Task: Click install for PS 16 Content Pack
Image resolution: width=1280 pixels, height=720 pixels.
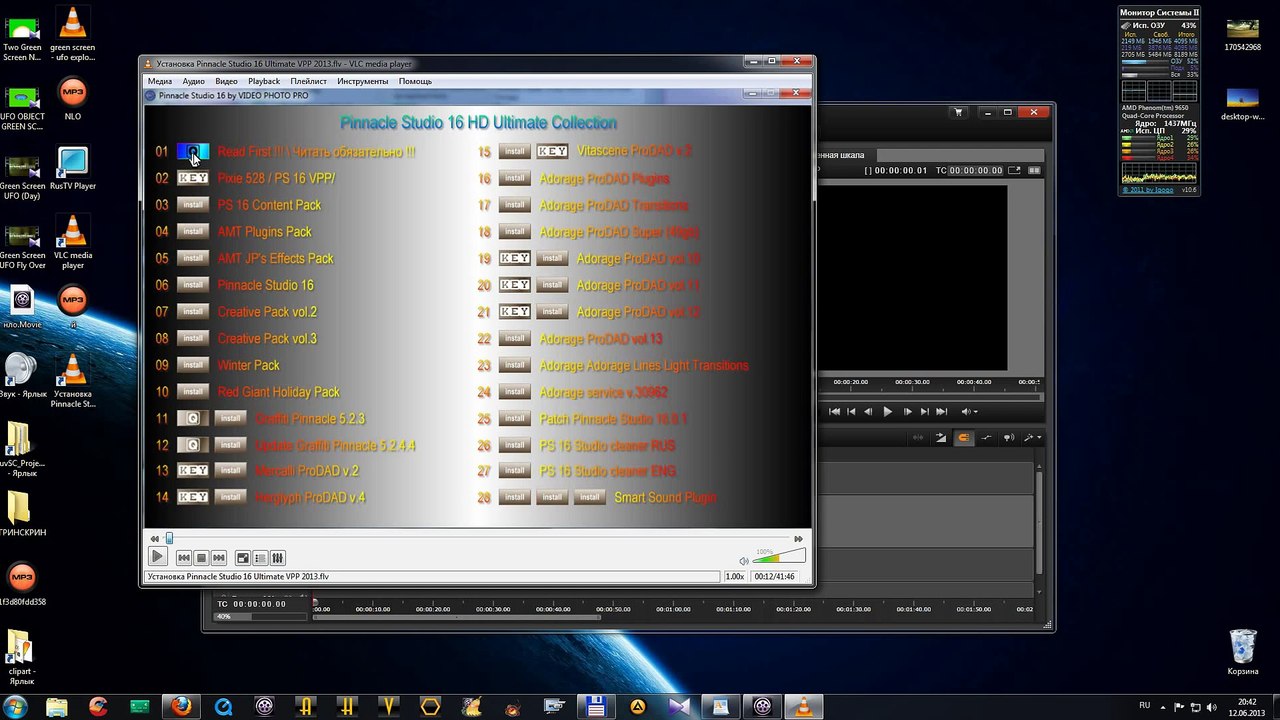Action: [x=193, y=205]
